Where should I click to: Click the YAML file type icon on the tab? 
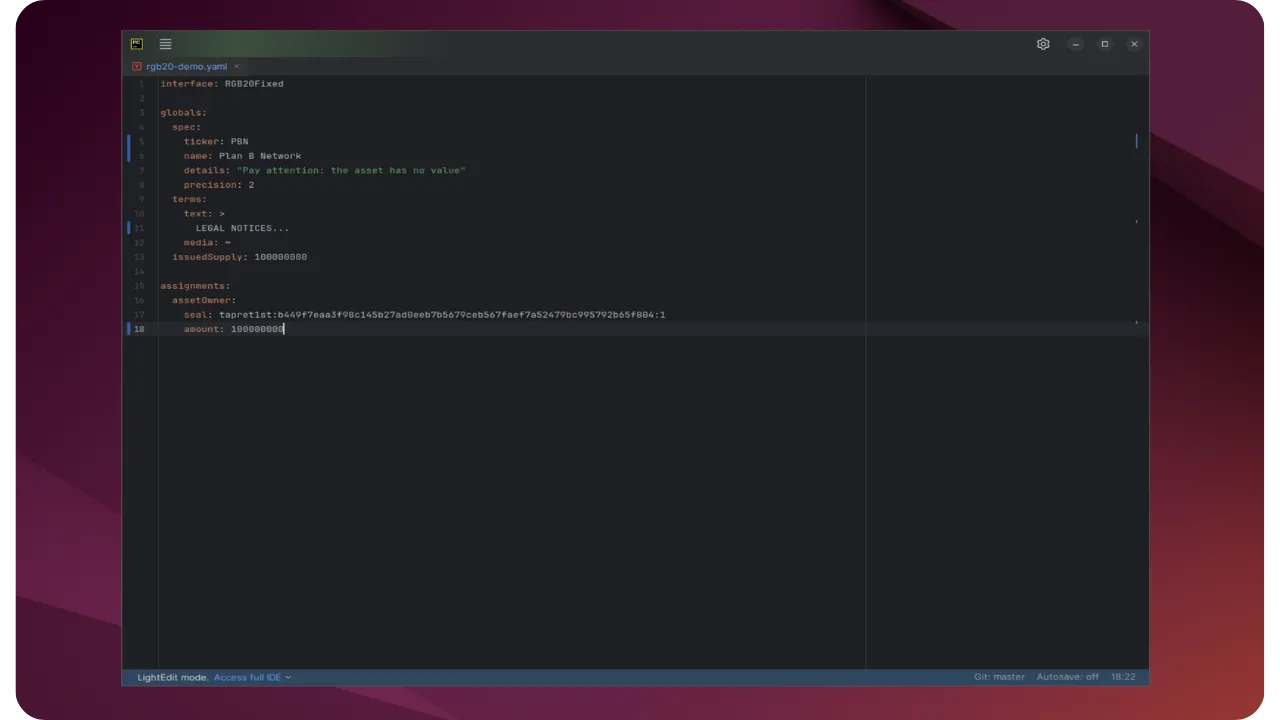point(136,66)
